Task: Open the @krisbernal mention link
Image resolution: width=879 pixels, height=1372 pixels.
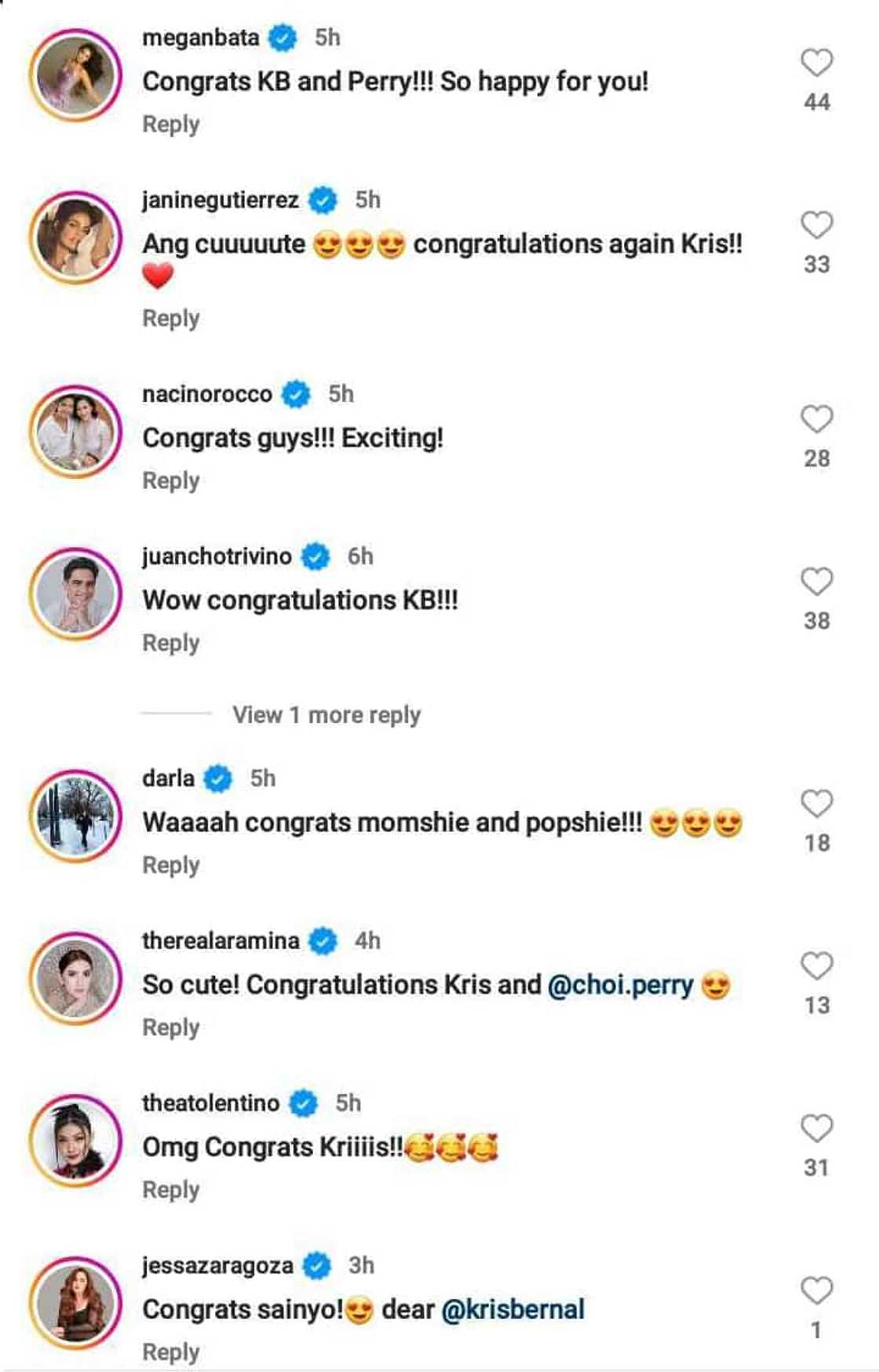Action: click(513, 1309)
